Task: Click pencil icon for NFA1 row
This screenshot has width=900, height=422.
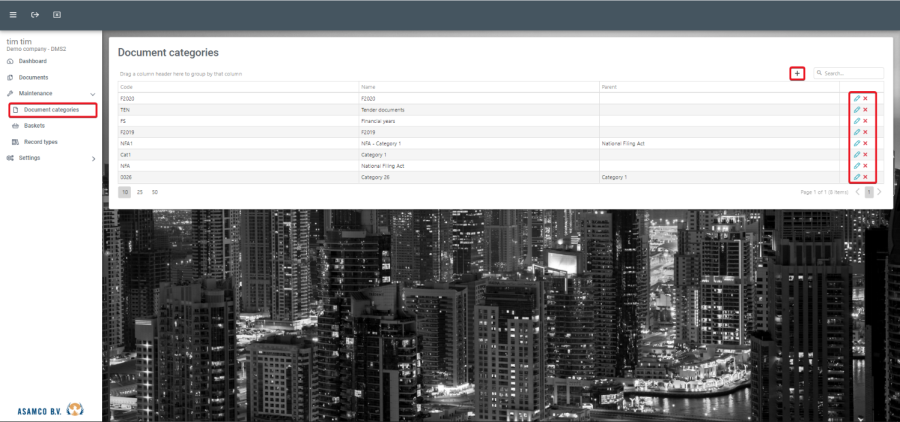Action: tap(857, 144)
